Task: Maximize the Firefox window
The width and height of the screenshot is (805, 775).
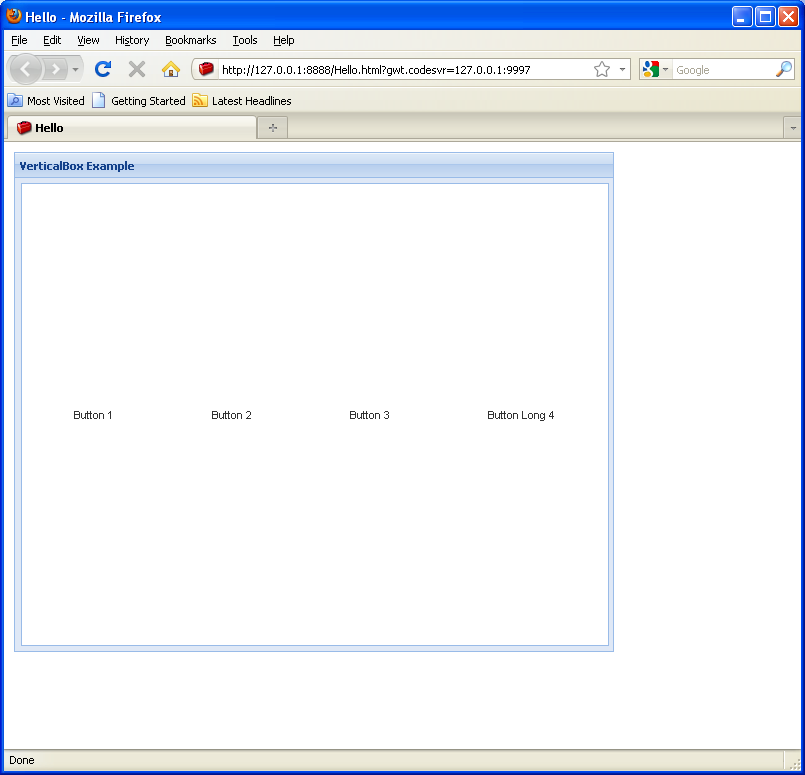Action: [765, 17]
